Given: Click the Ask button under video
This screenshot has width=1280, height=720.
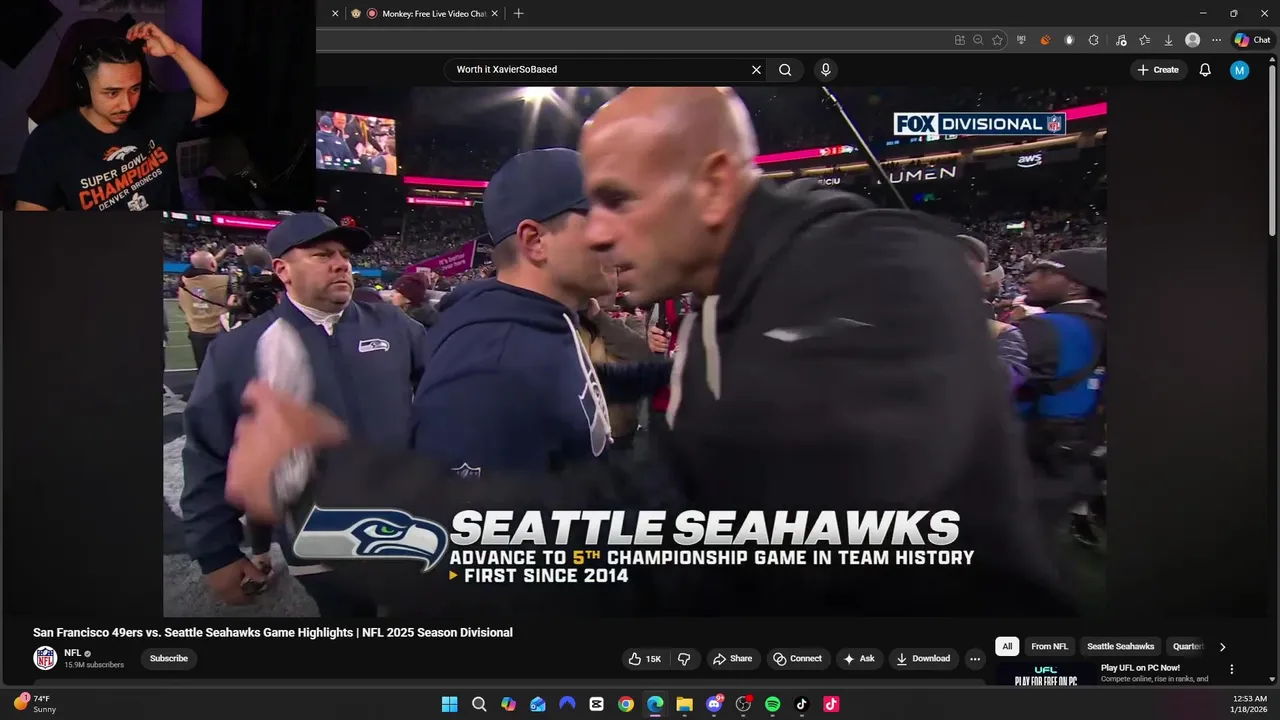Looking at the screenshot, I should [859, 659].
